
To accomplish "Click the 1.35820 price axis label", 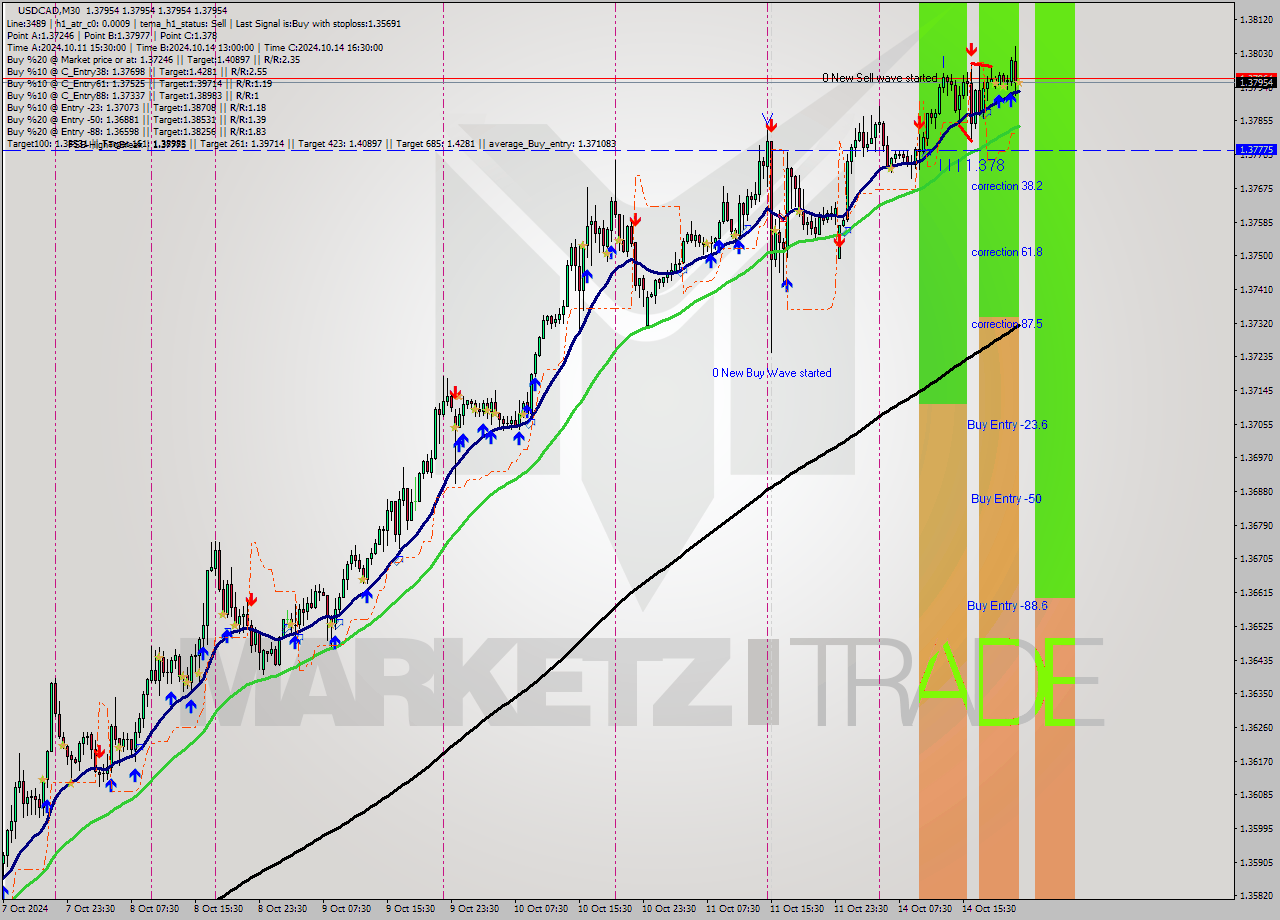I will [x=1256, y=895].
